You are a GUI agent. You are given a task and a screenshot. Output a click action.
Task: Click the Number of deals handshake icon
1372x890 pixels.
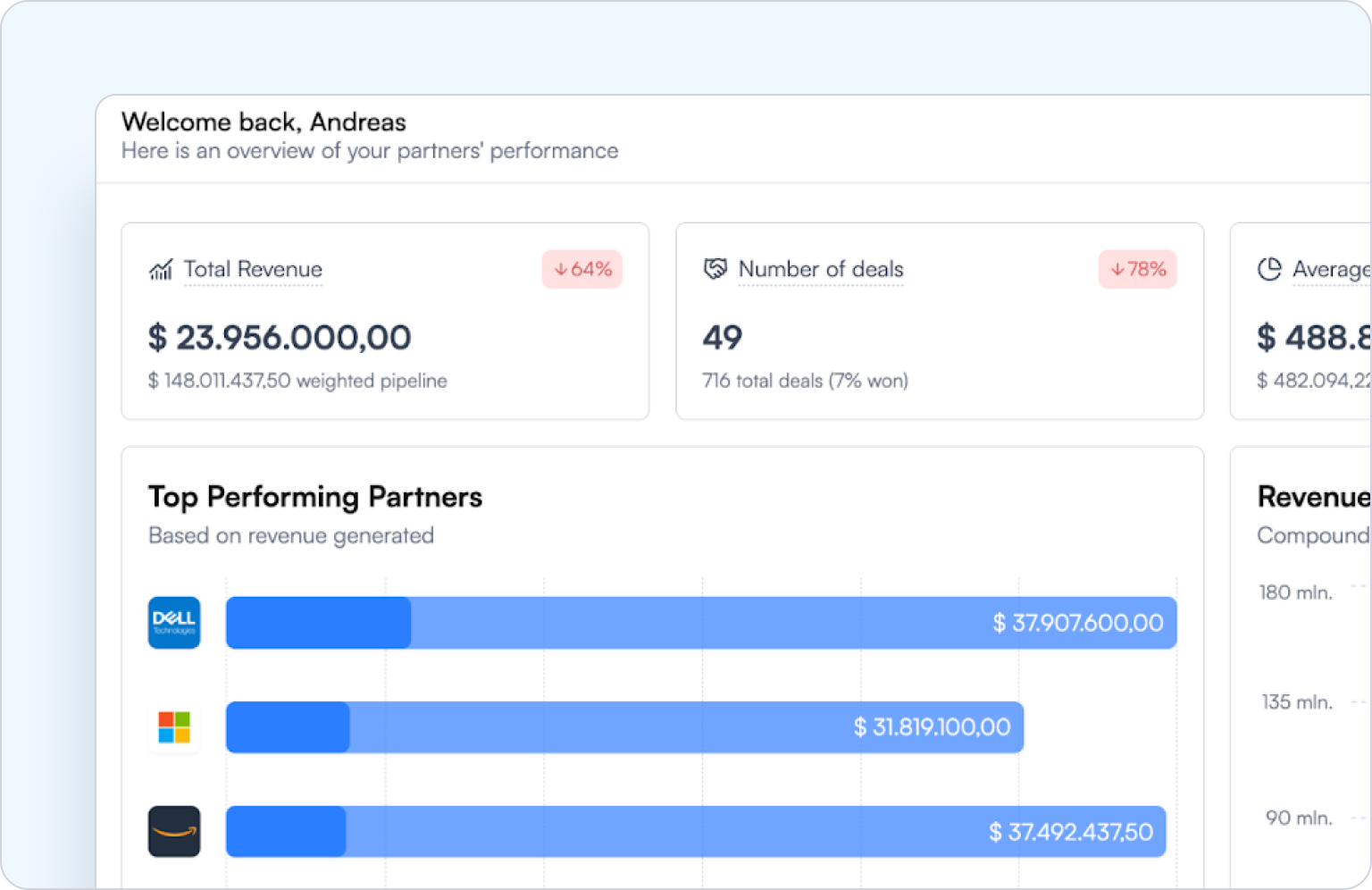point(715,268)
